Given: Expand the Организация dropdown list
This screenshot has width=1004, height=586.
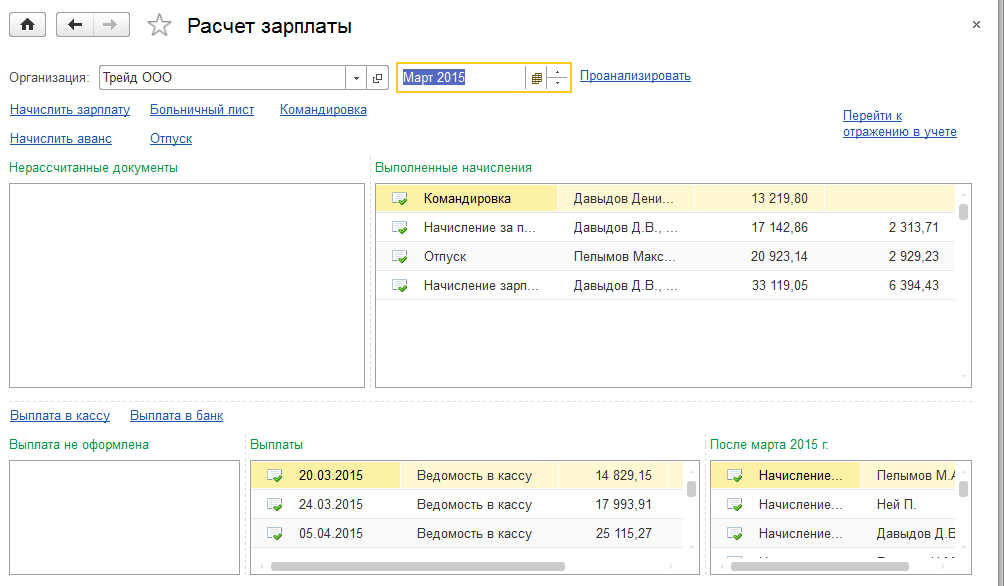Looking at the screenshot, I should click(x=357, y=77).
